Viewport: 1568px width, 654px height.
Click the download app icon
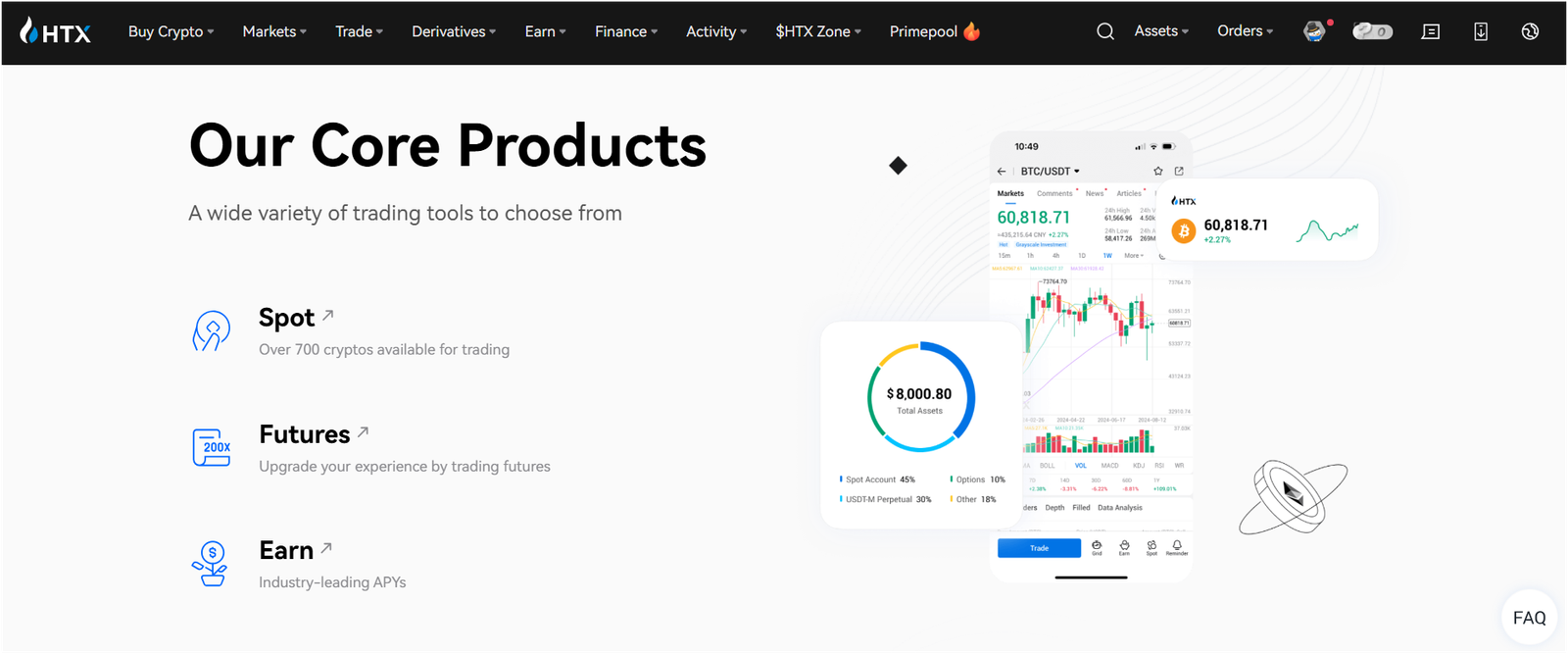1481,31
